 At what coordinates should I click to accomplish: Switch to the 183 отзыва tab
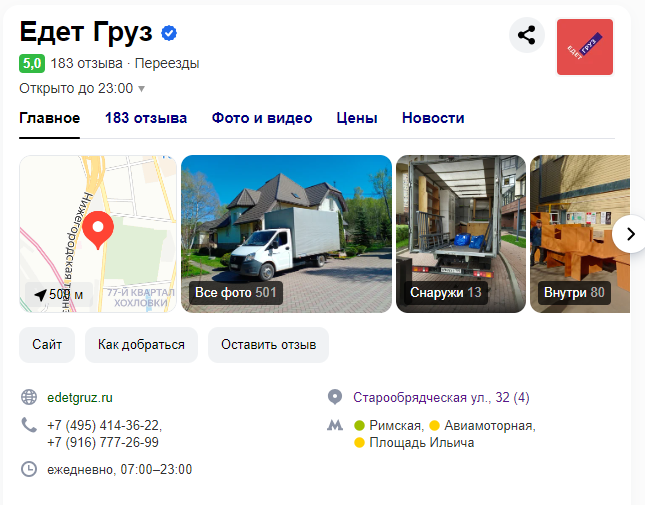tap(146, 118)
